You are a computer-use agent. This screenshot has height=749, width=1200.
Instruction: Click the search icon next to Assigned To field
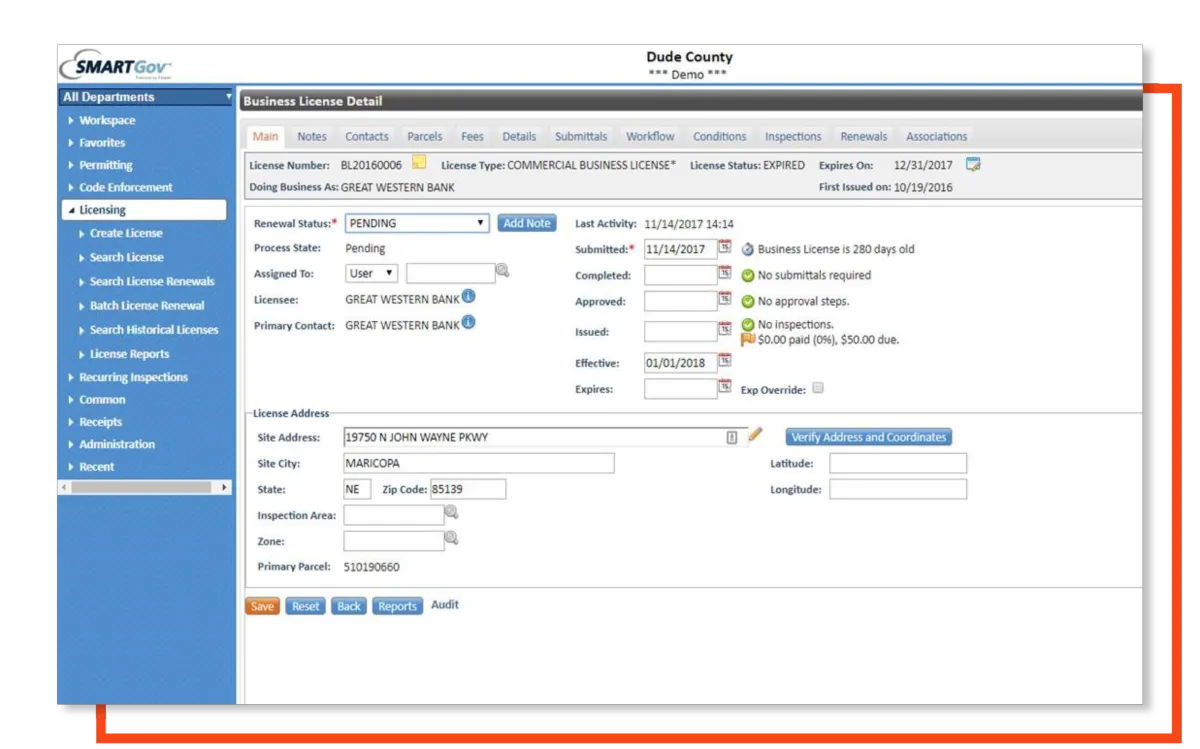pos(503,271)
